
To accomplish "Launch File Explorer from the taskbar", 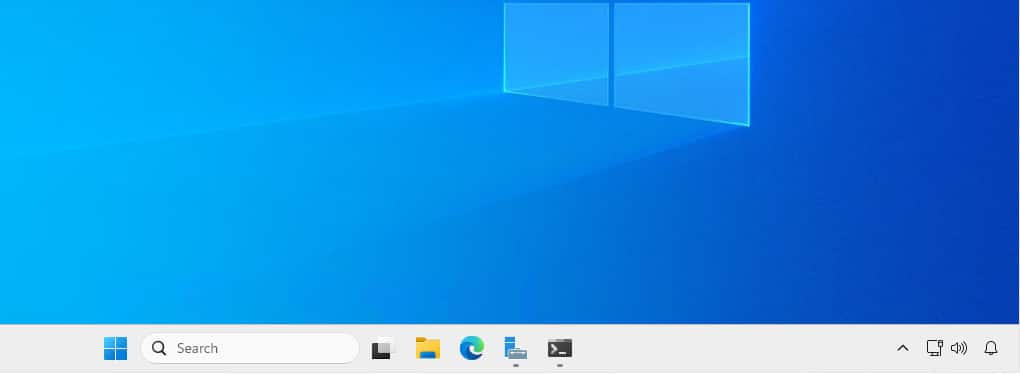I will tap(428, 349).
